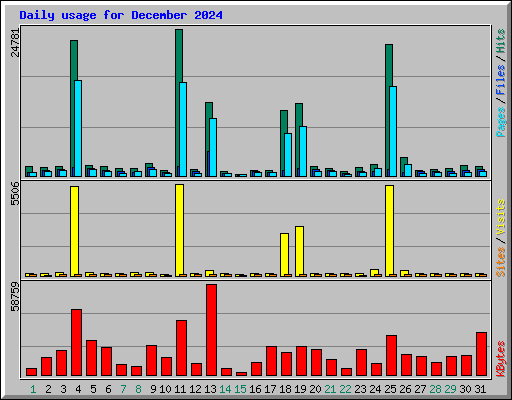Click the red KBytes bar for day 5
This screenshot has width=512, height=400.
pyautogui.click(x=91, y=358)
